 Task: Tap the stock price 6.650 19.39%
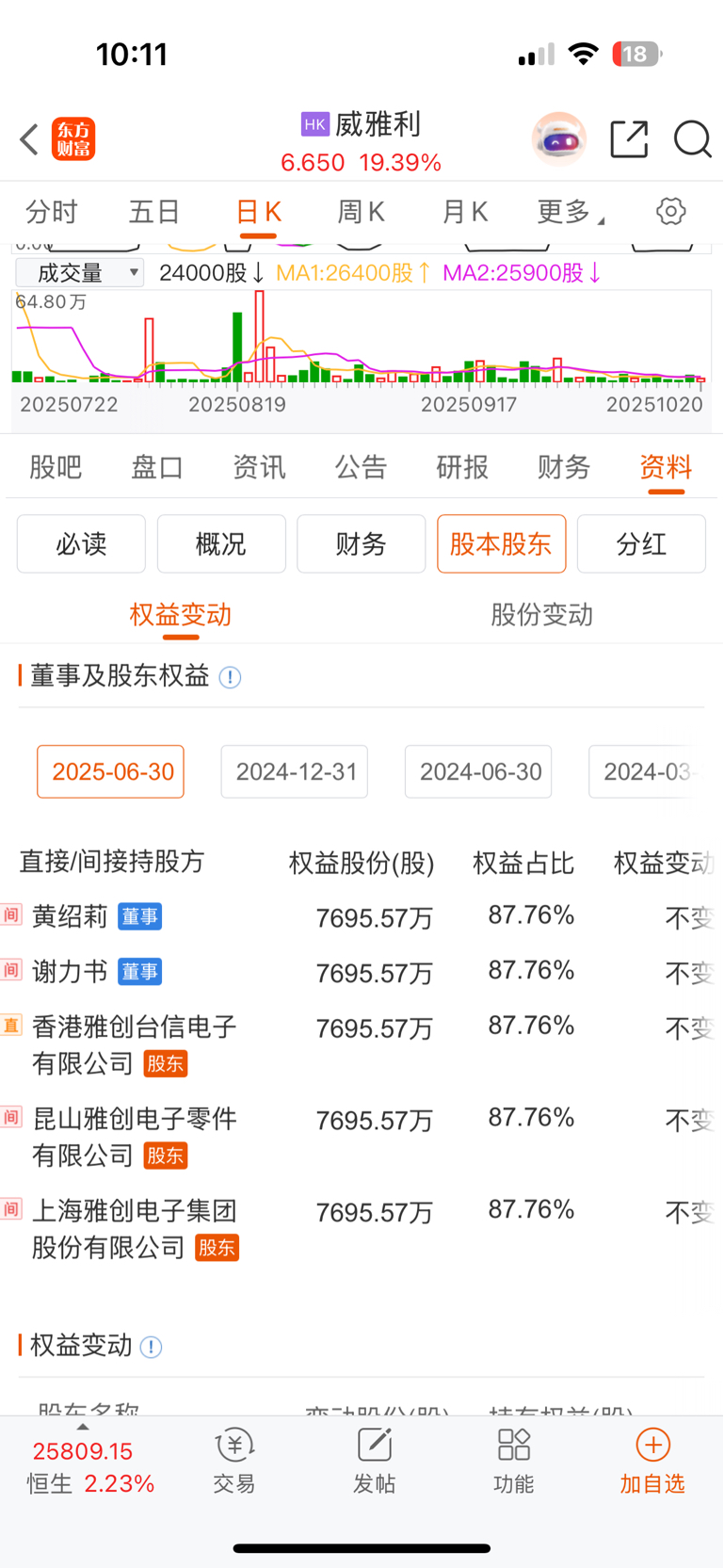point(361,163)
